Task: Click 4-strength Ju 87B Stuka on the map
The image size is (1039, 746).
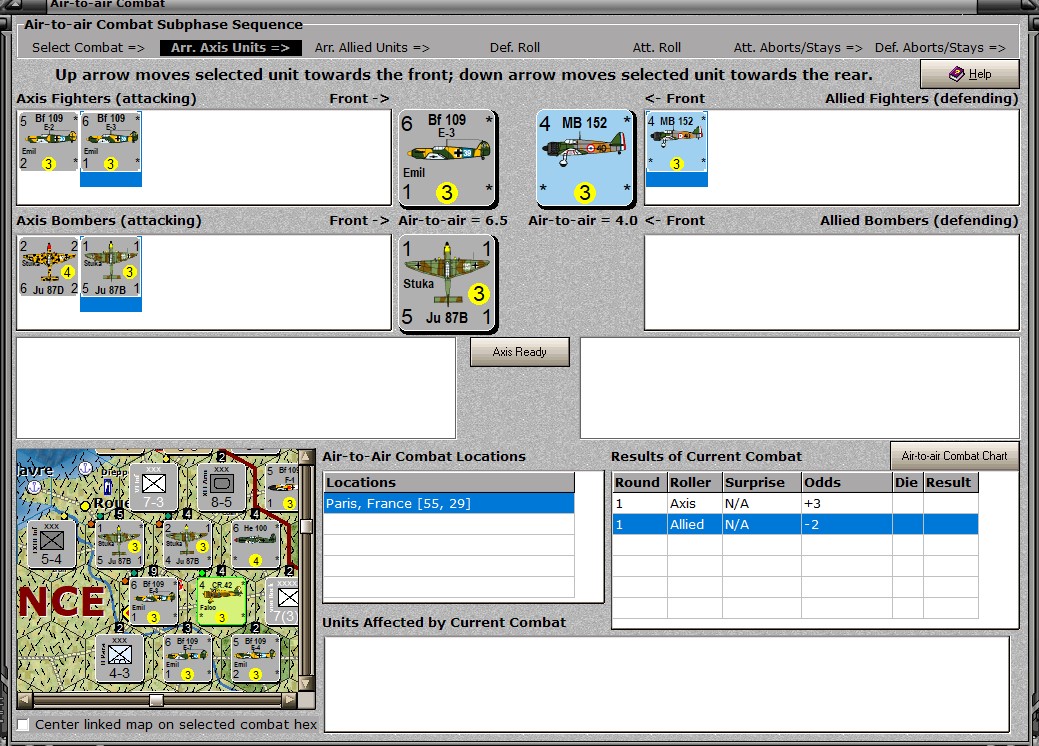Action: [187, 545]
